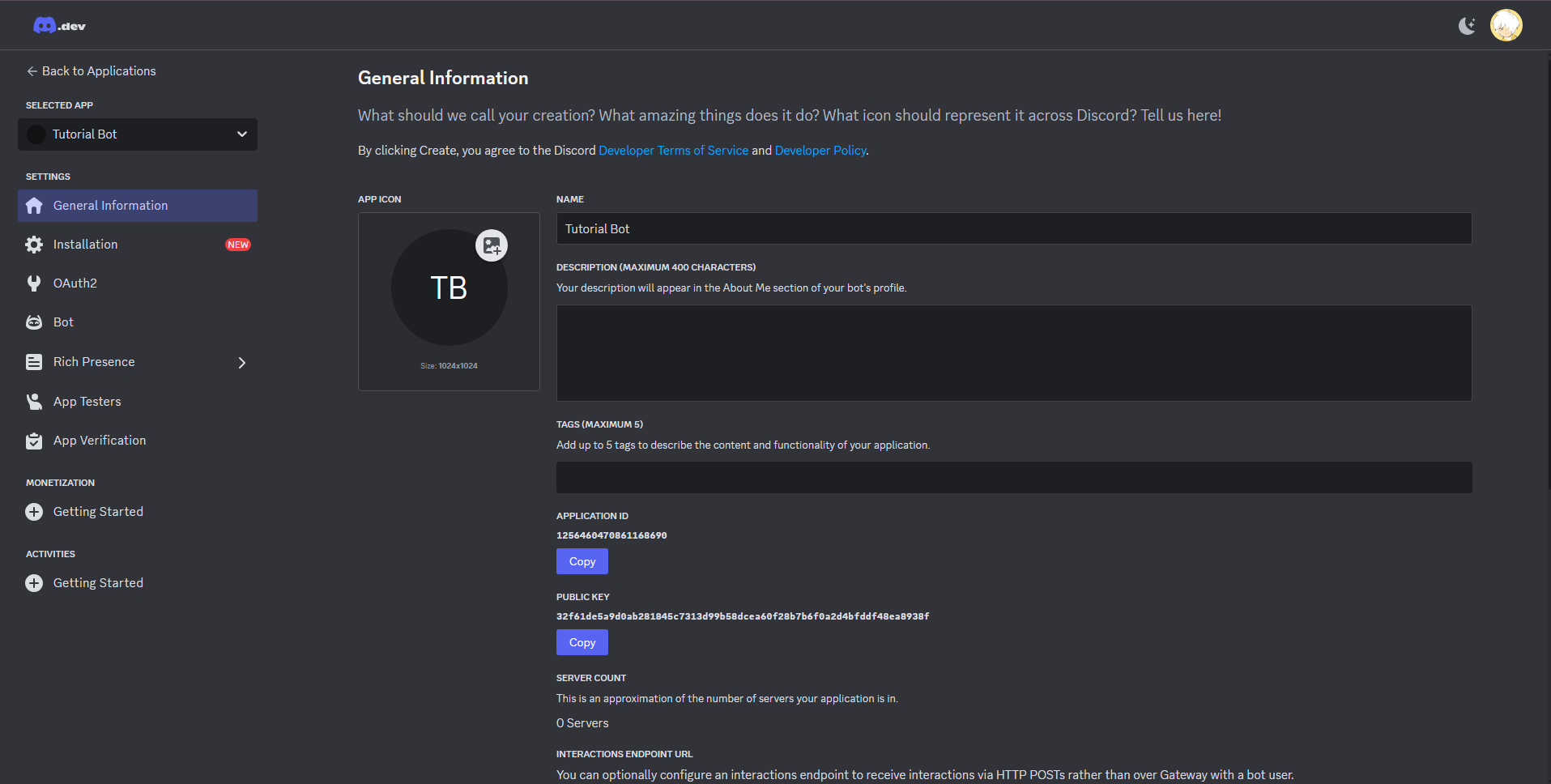Open the App Testers page
Image resolution: width=1551 pixels, height=784 pixels.
(87, 402)
